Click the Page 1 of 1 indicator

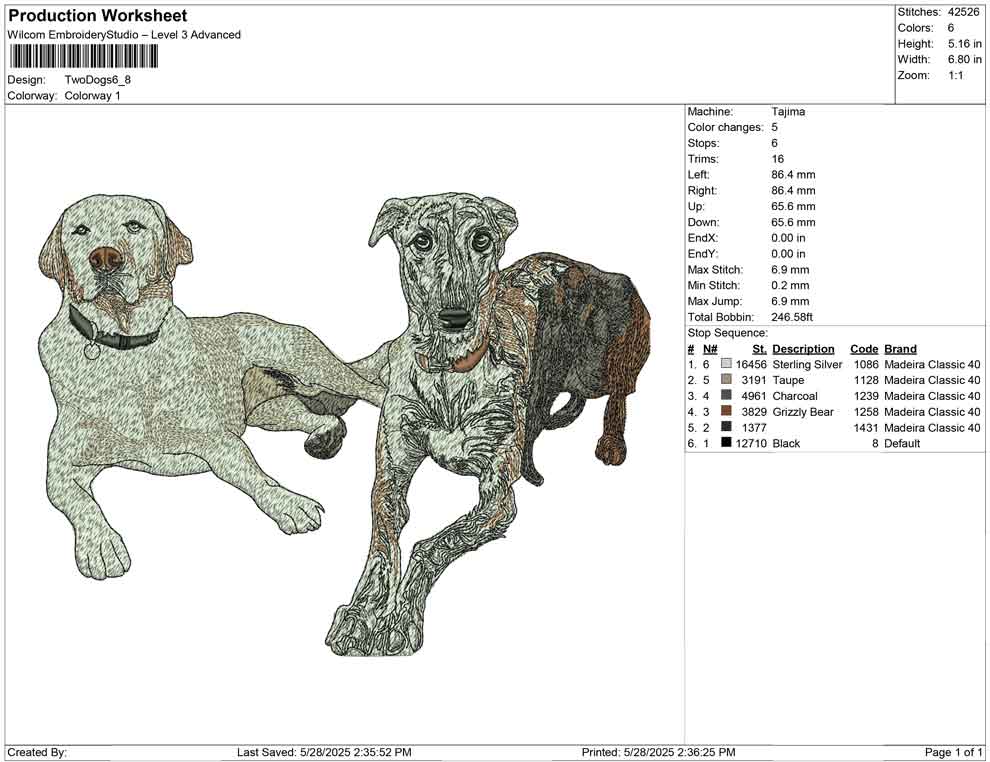point(953,752)
